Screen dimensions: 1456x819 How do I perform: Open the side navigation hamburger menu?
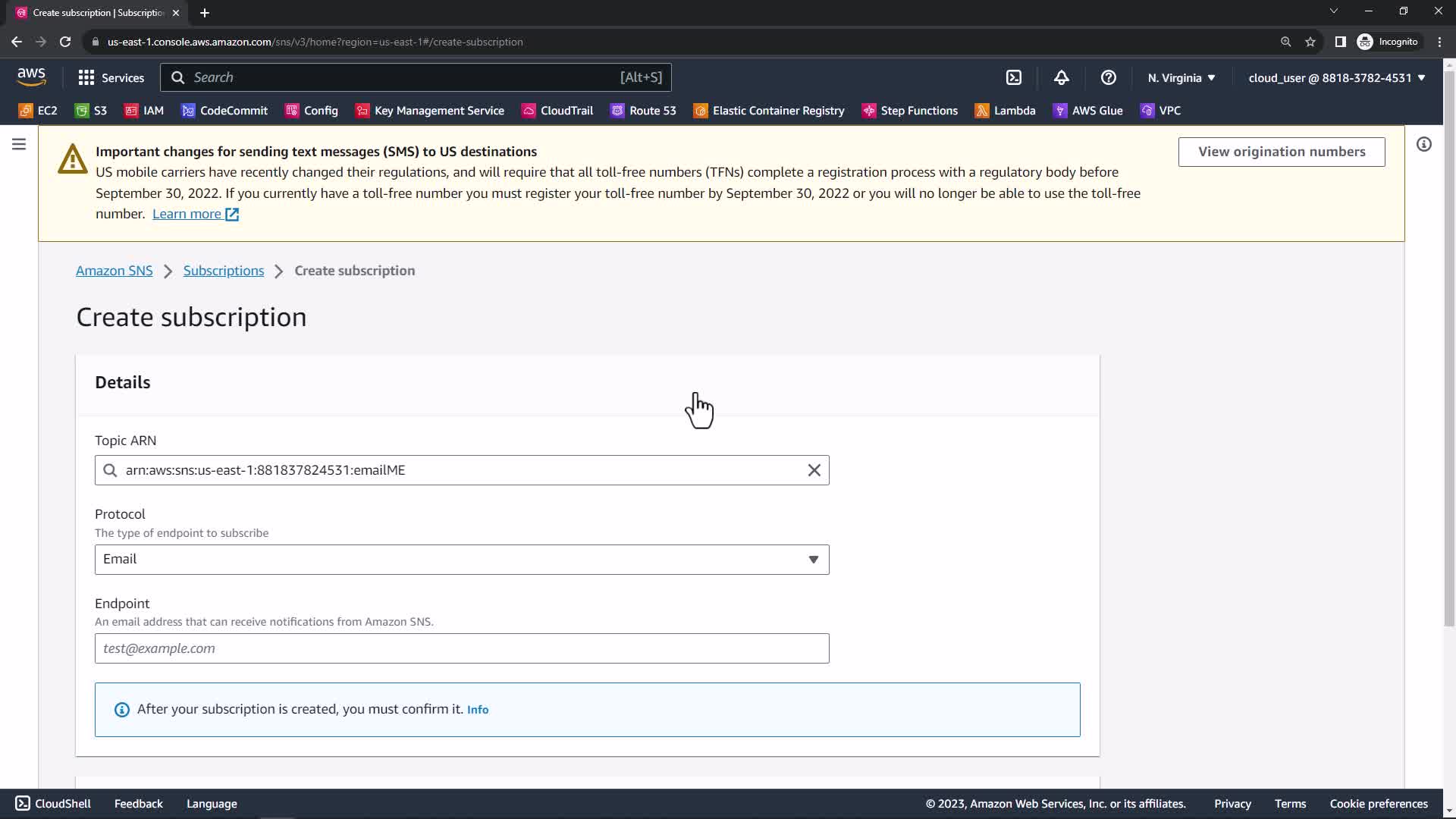coord(19,144)
